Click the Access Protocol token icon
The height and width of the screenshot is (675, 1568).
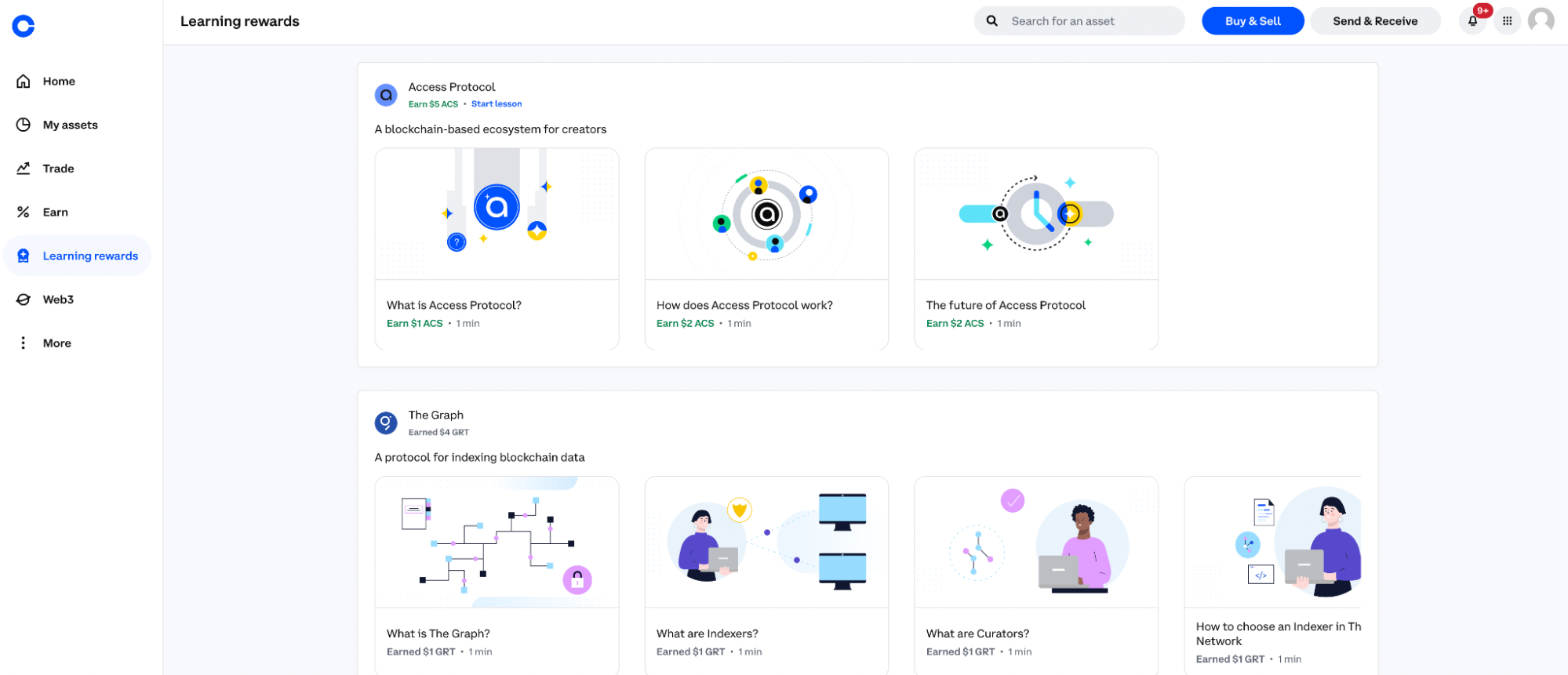pos(386,95)
